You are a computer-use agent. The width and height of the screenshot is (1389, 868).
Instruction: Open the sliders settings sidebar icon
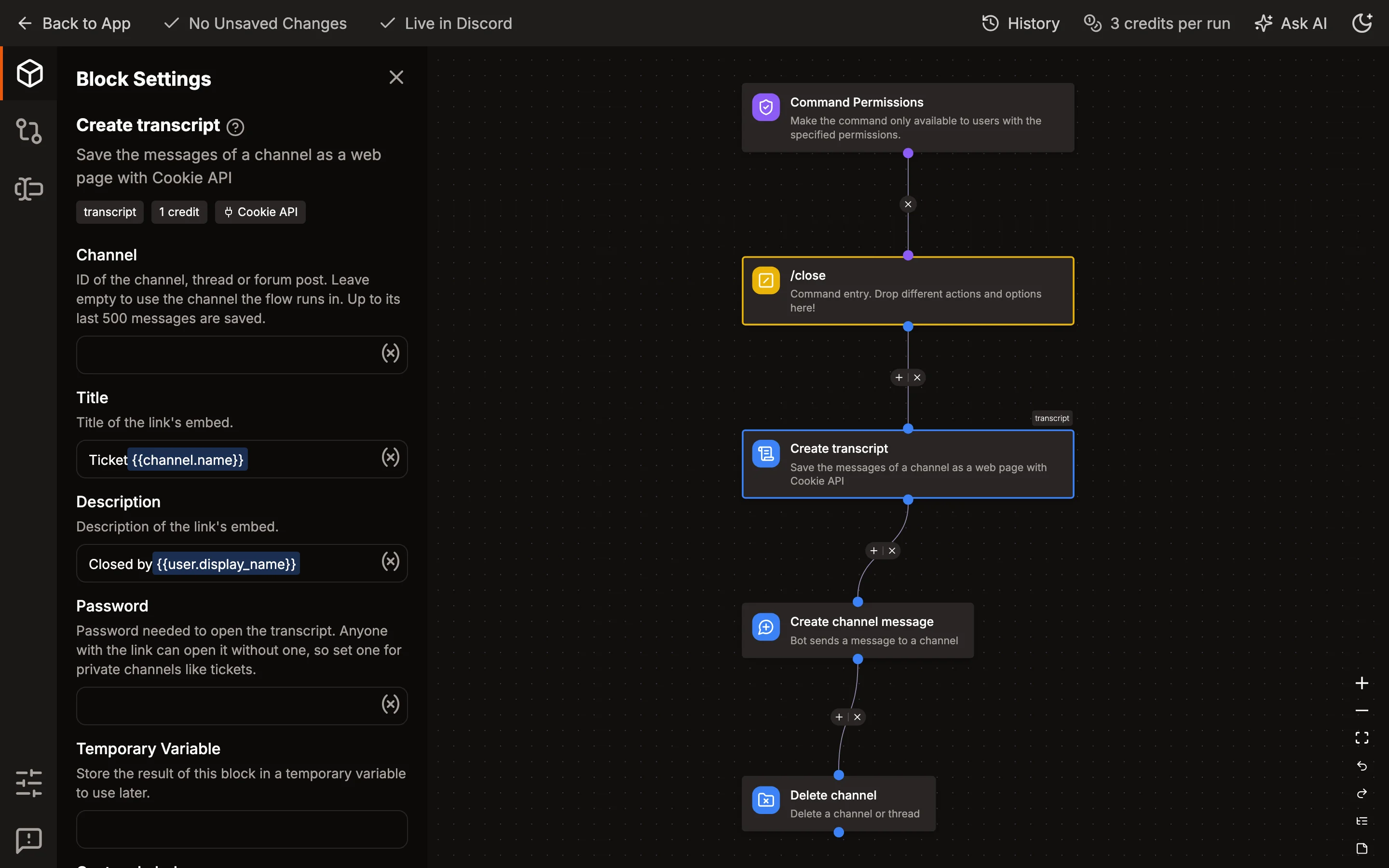[x=29, y=783]
